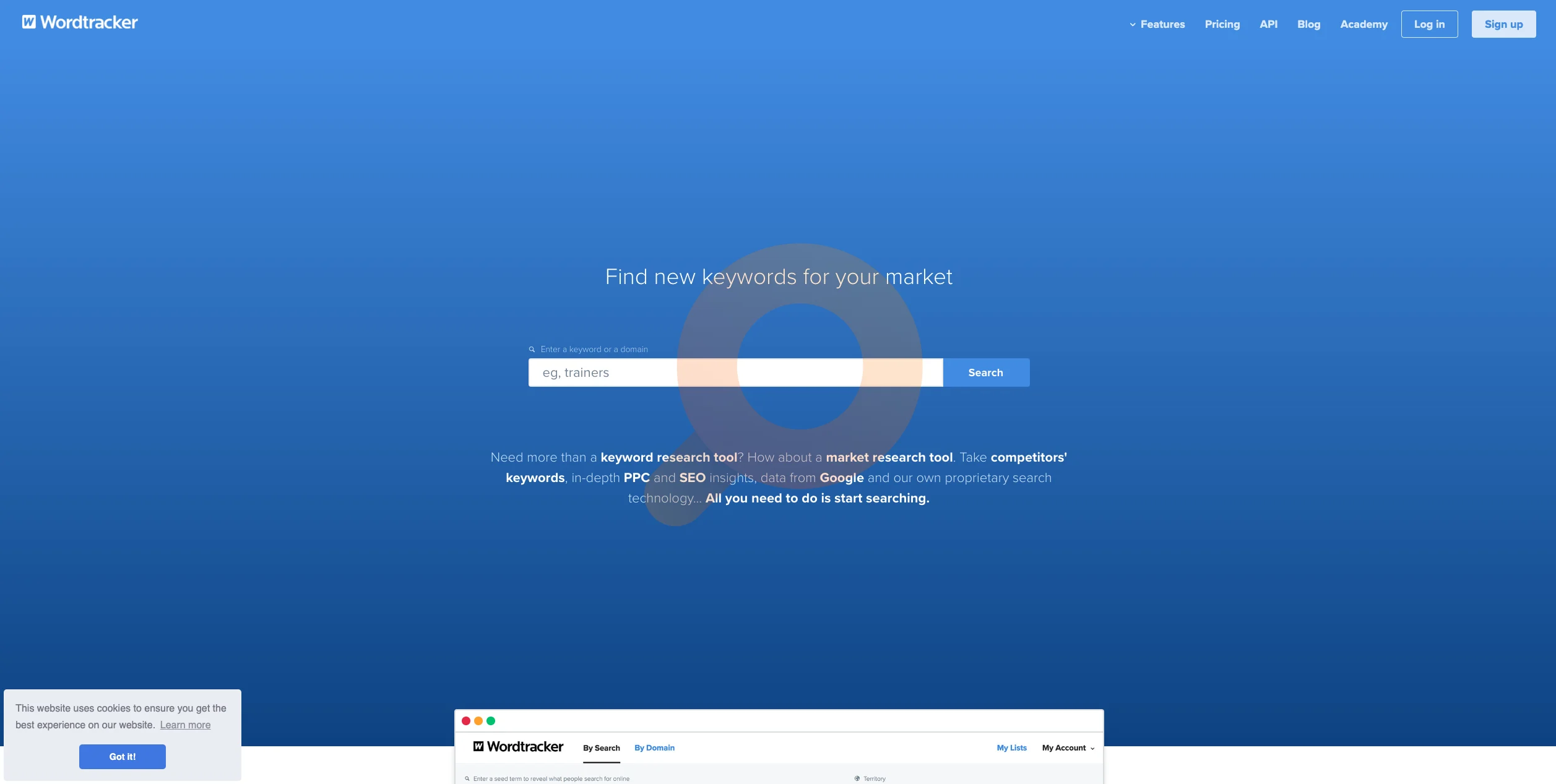Click the seed term magnifier icon in the preview
Screen dimensions: 1556x784
467,778
